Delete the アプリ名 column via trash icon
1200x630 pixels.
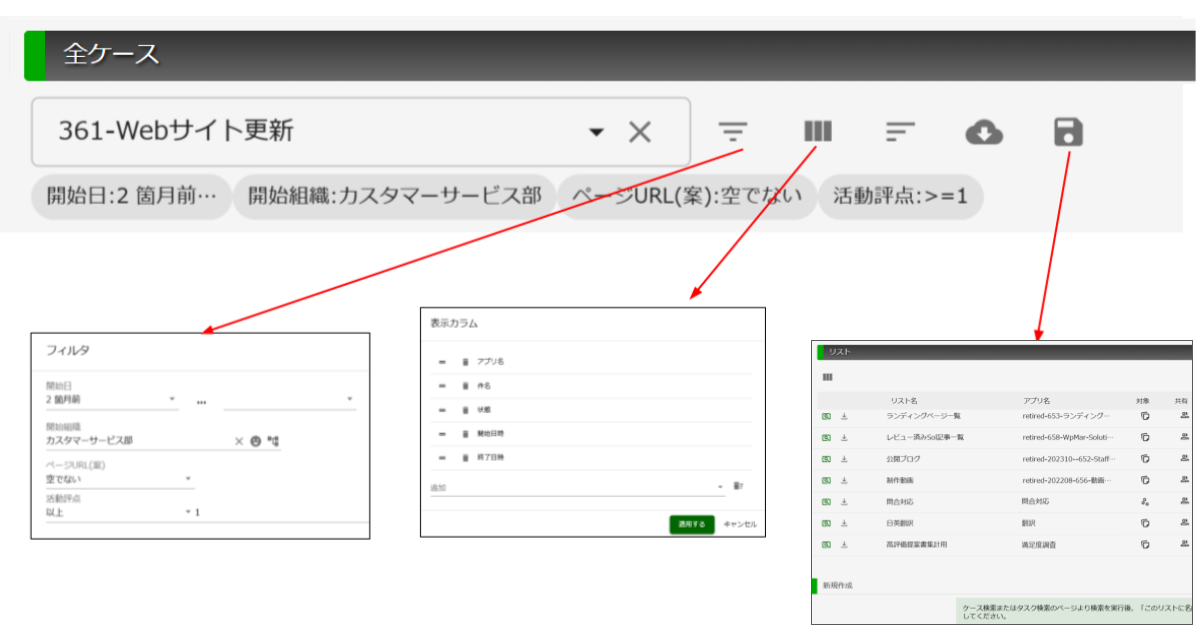tap(465, 361)
